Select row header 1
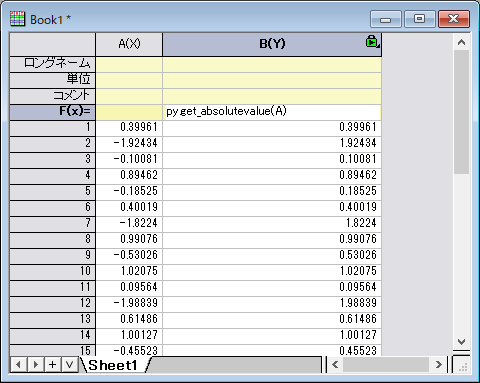 click(53, 128)
